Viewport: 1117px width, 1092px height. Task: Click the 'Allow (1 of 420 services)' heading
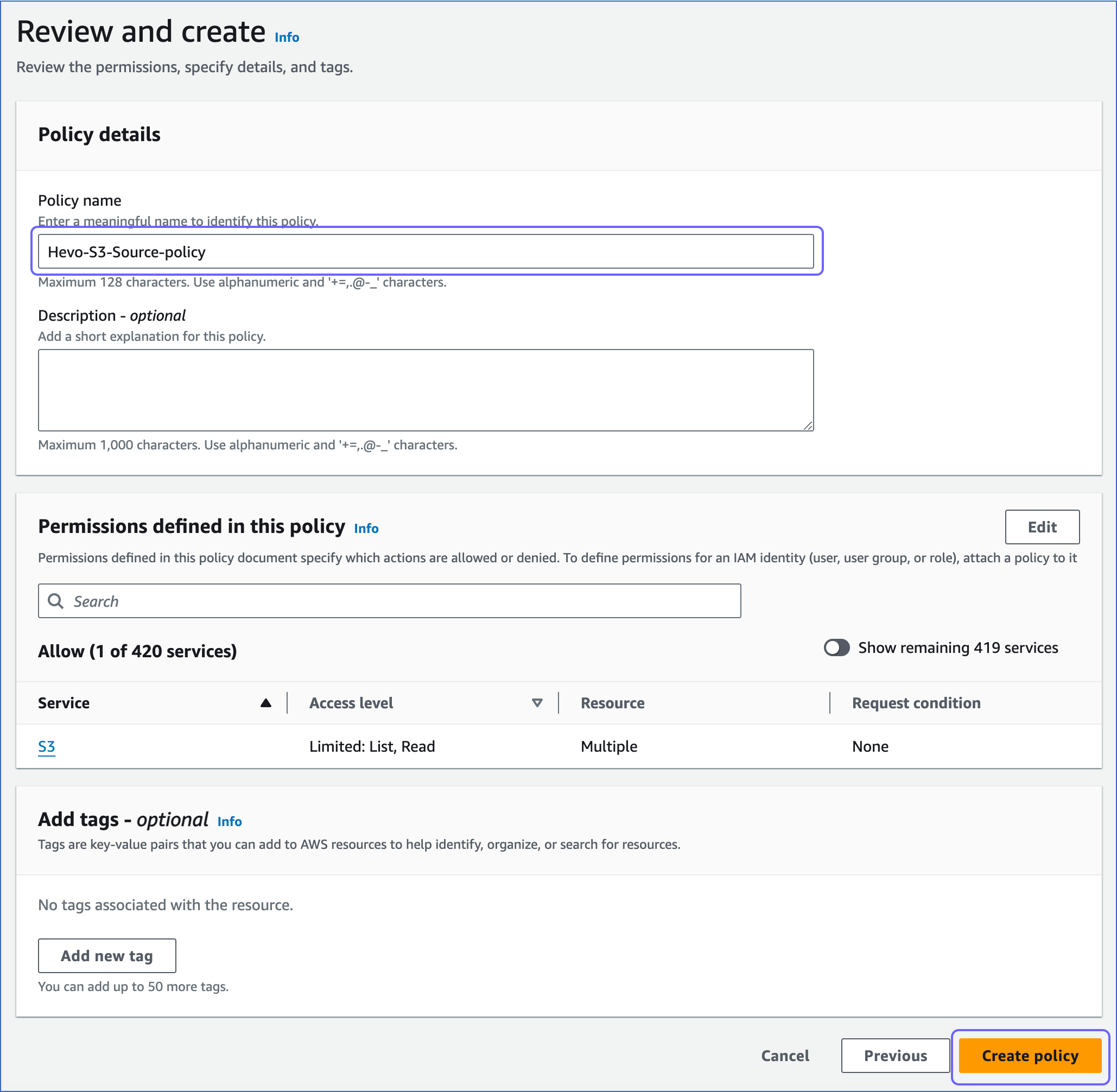tap(138, 651)
